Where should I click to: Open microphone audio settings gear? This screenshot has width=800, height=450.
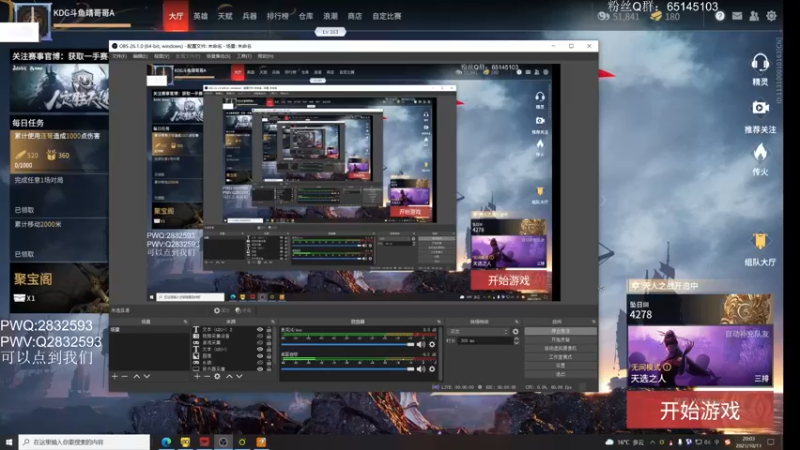coord(432,344)
